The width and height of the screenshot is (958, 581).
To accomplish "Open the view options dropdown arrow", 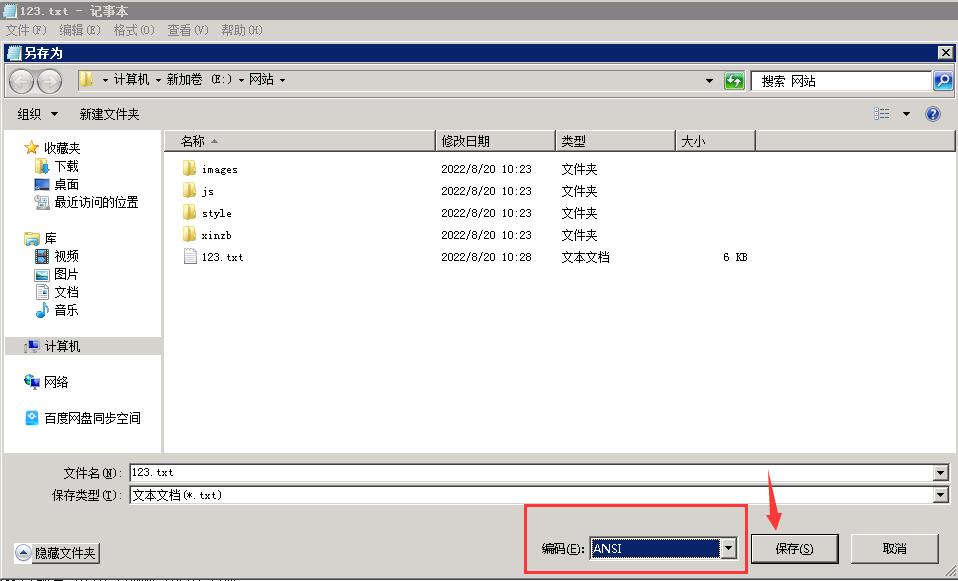I will click(906, 114).
